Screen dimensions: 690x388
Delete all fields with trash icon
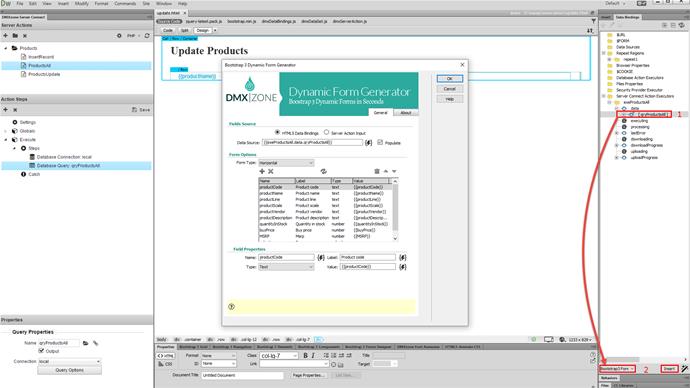click(x=377, y=172)
